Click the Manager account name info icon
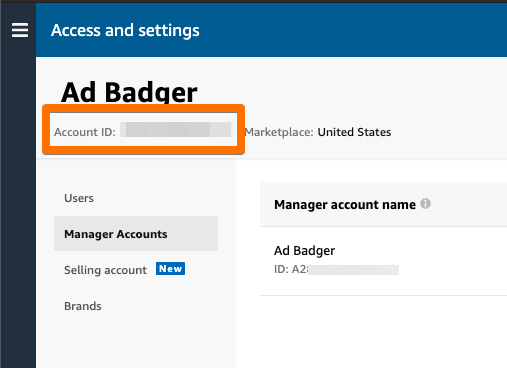The image size is (507, 368). tap(425, 204)
